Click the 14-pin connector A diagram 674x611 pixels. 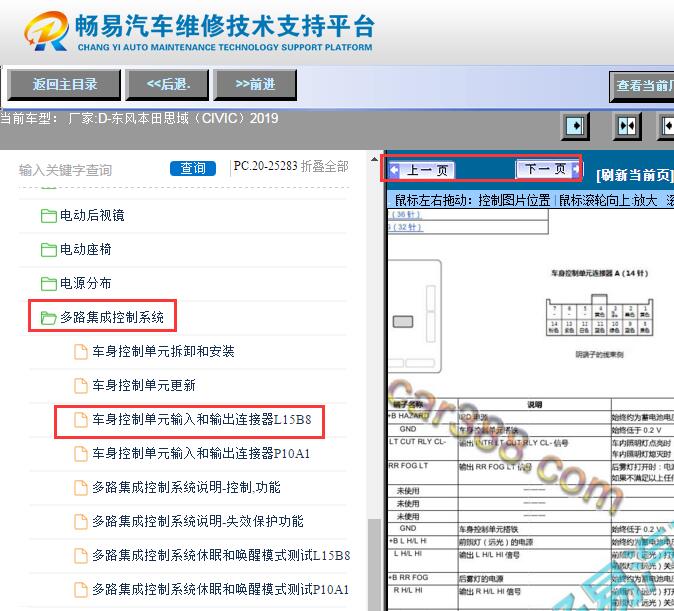pos(600,316)
